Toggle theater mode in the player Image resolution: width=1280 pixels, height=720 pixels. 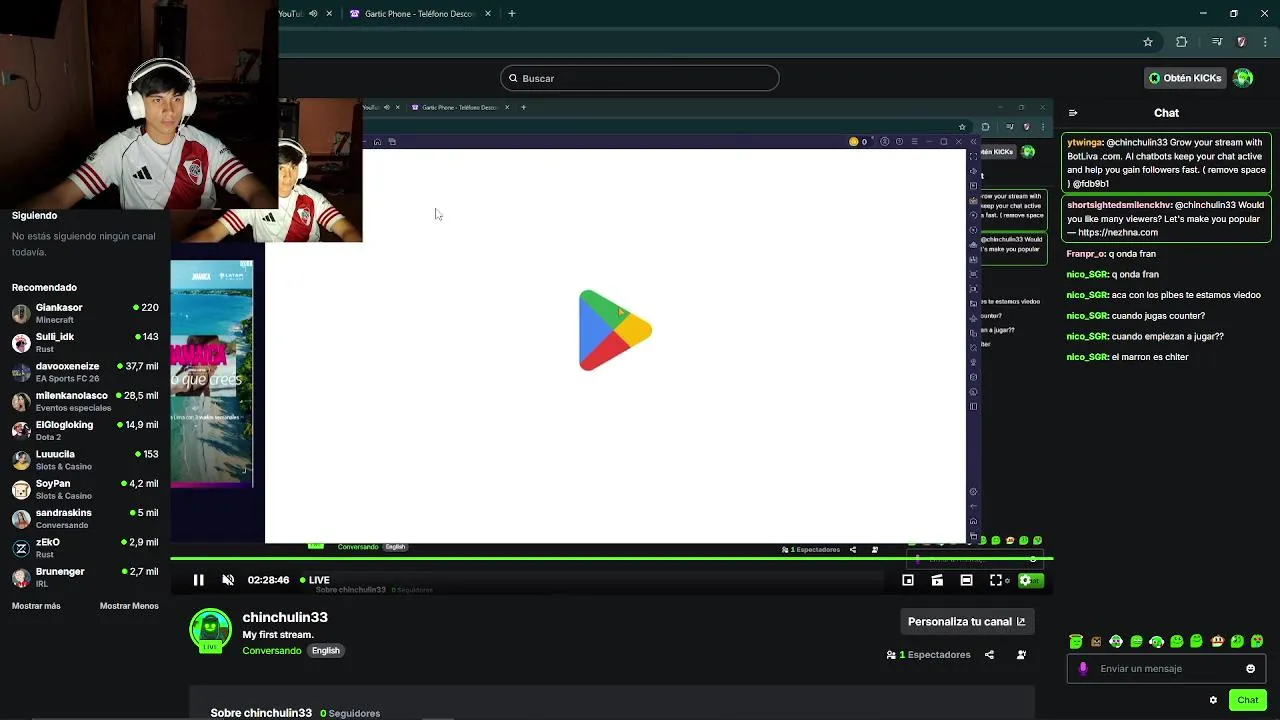[x=966, y=580]
